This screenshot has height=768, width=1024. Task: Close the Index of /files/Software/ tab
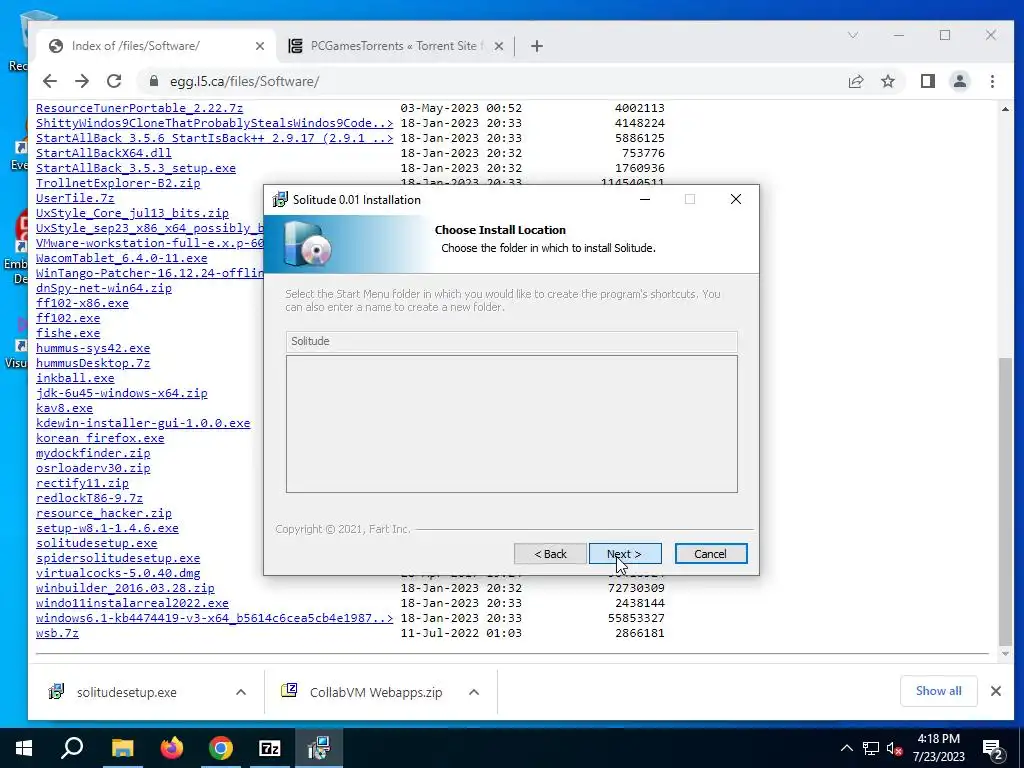[259, 46]
